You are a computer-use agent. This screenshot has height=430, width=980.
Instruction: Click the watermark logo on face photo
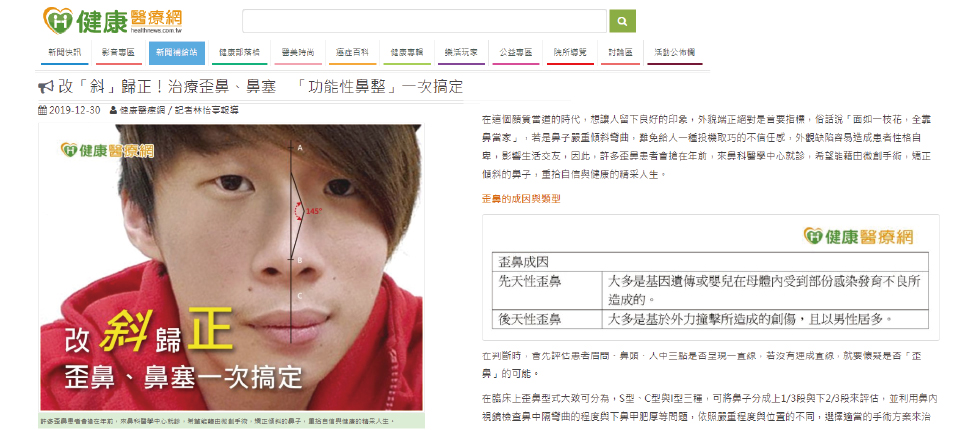[107, 150]
